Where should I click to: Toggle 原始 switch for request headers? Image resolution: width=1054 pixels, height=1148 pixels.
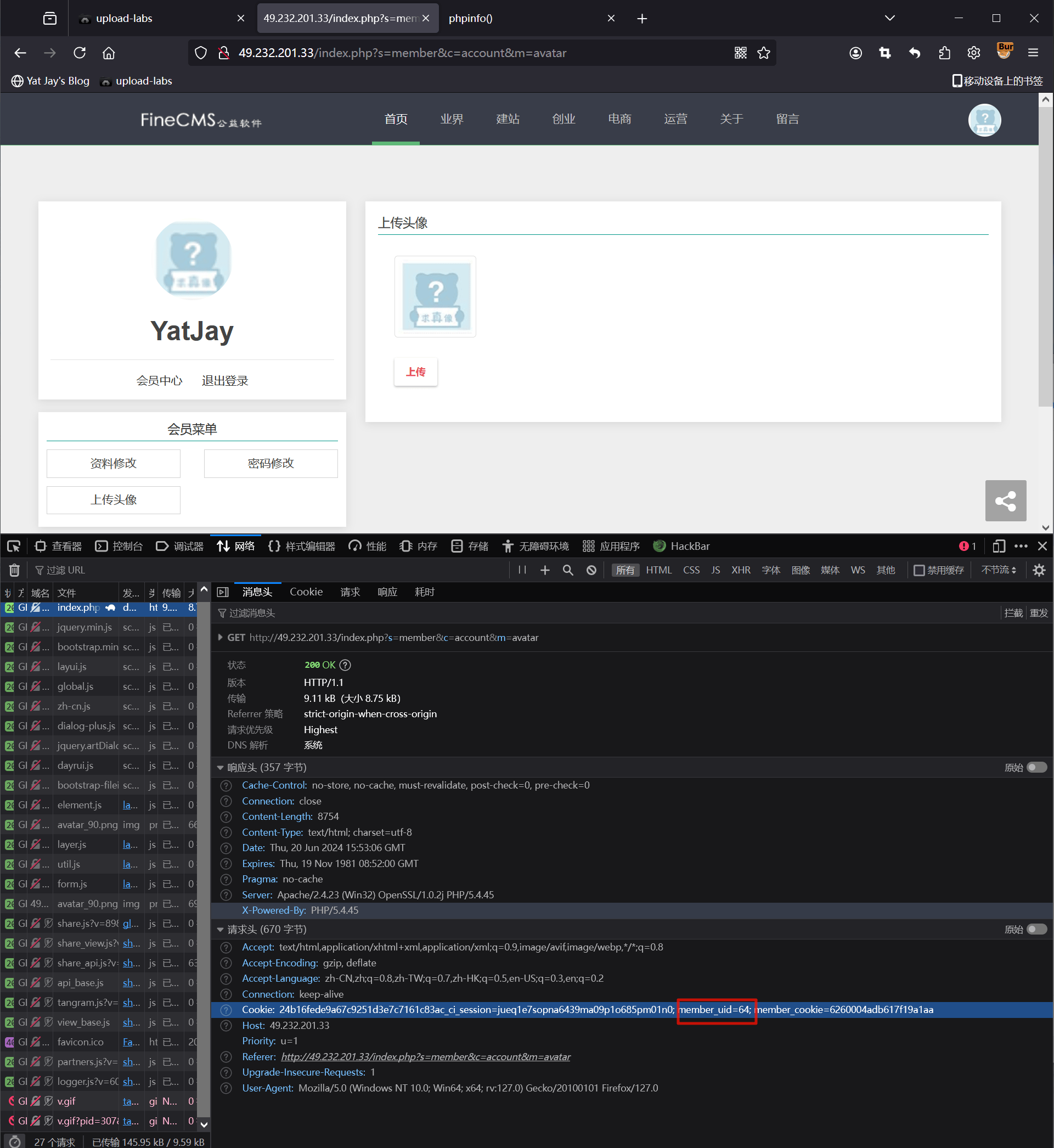(1036, 930)
